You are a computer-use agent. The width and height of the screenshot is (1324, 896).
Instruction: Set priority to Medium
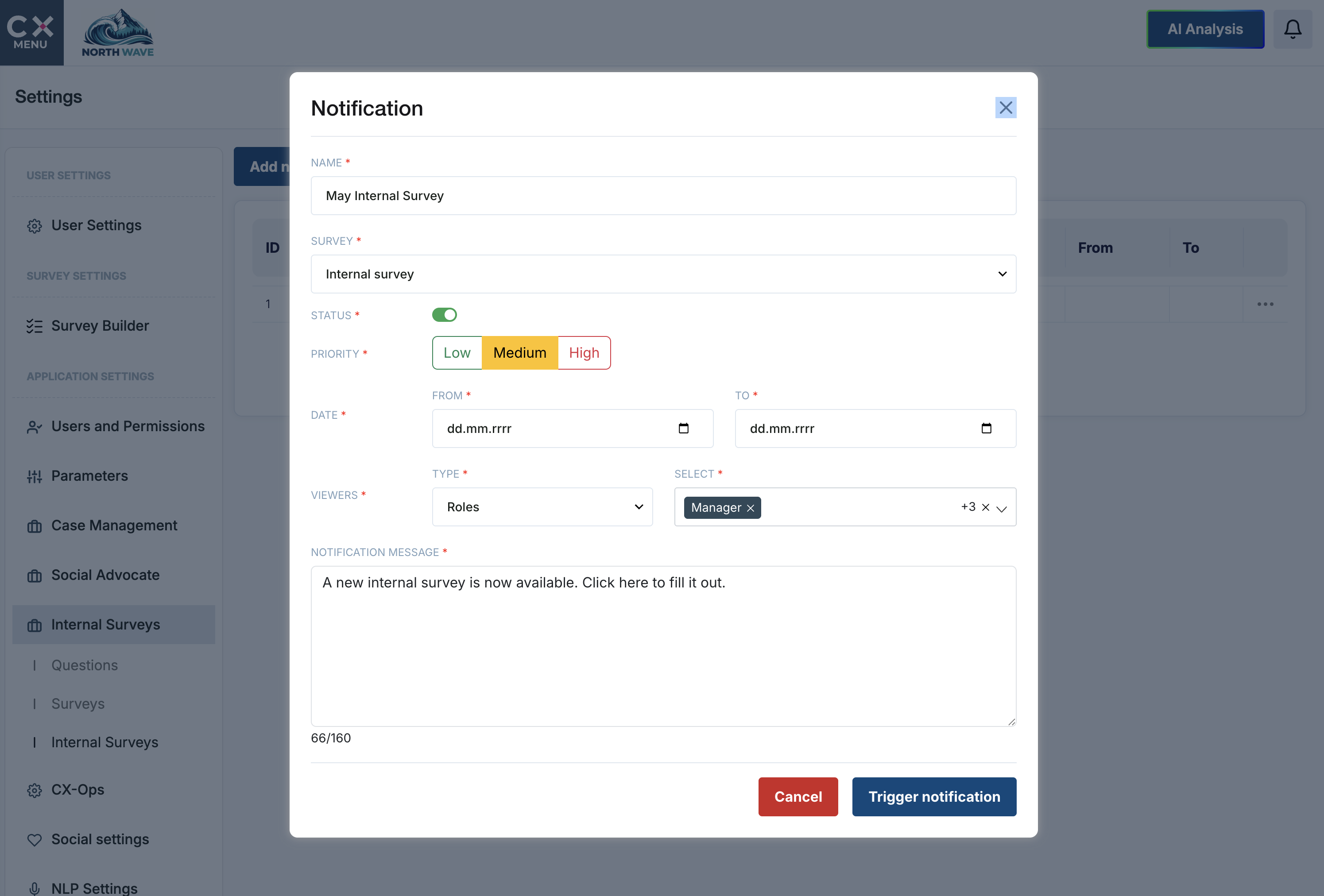(519, 352)
